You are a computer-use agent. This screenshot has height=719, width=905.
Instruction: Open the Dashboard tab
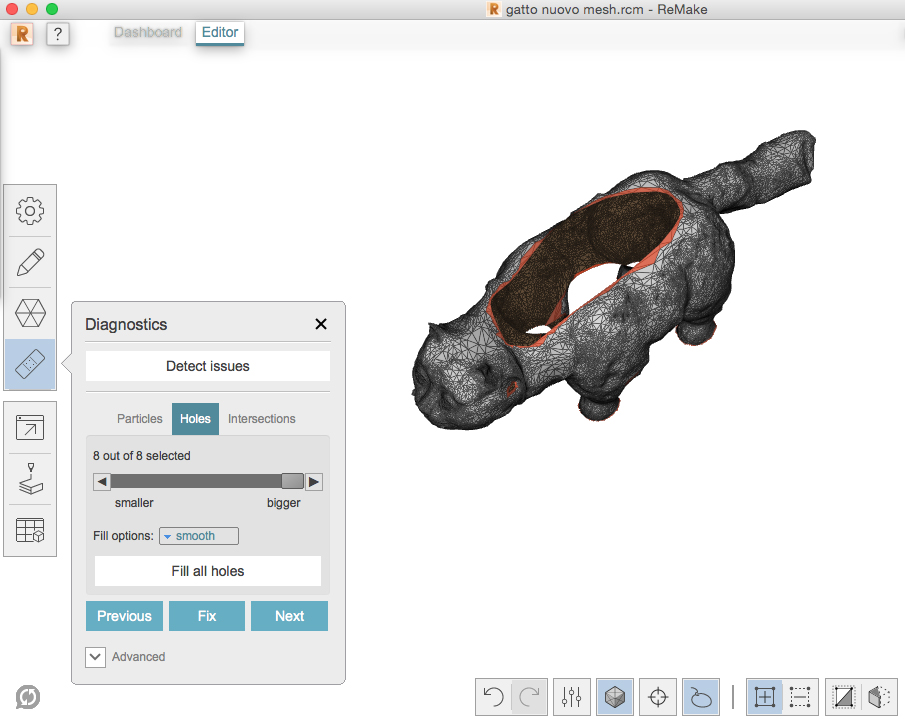pos(148,32)
